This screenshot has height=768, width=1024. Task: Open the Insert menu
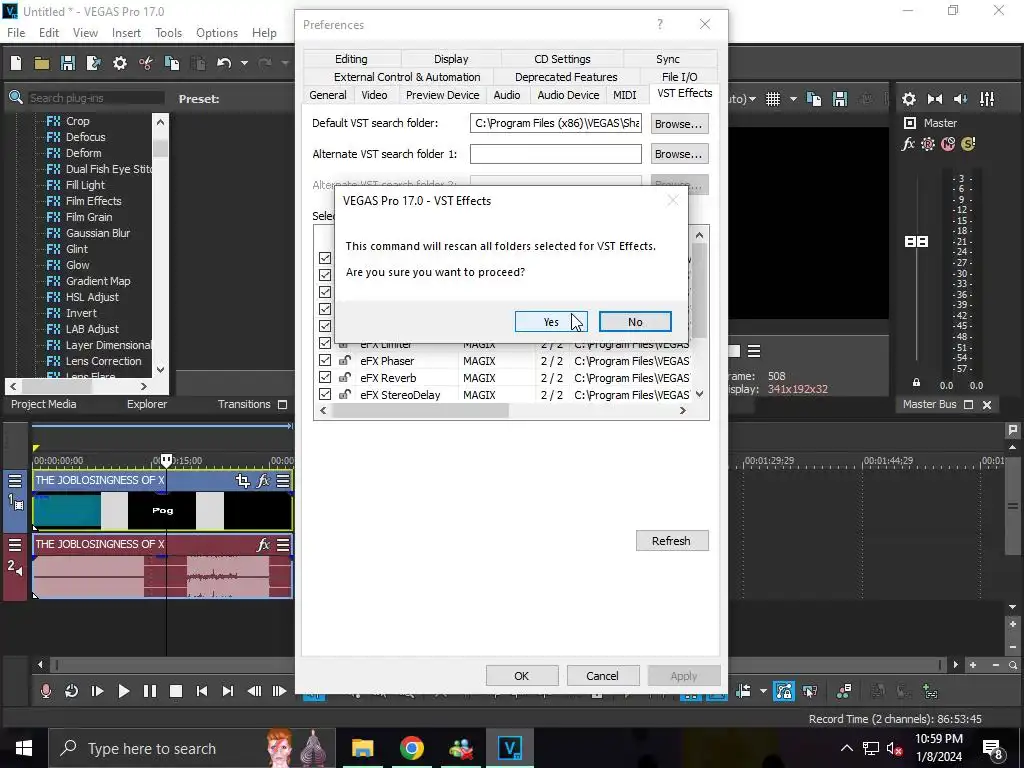coord(126,33)
